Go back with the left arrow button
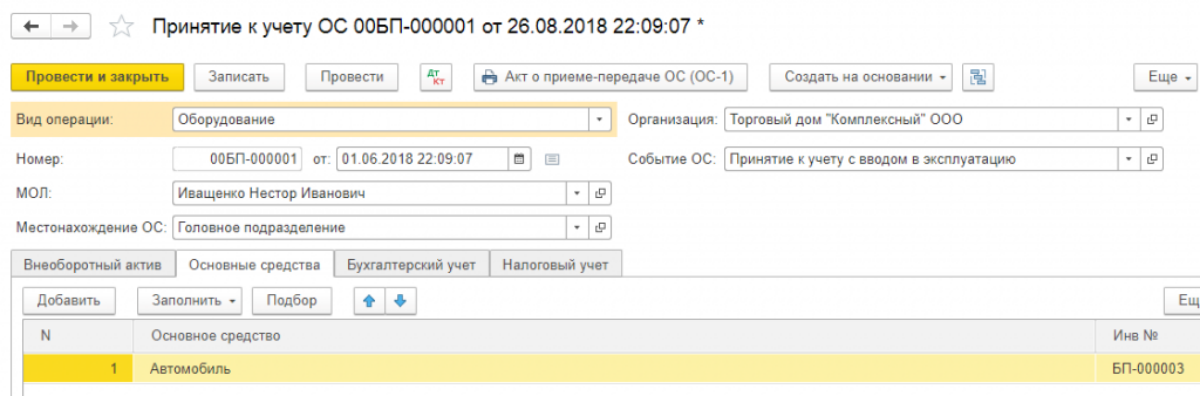Screen dimensions: 1200x396 click(30, 27)
